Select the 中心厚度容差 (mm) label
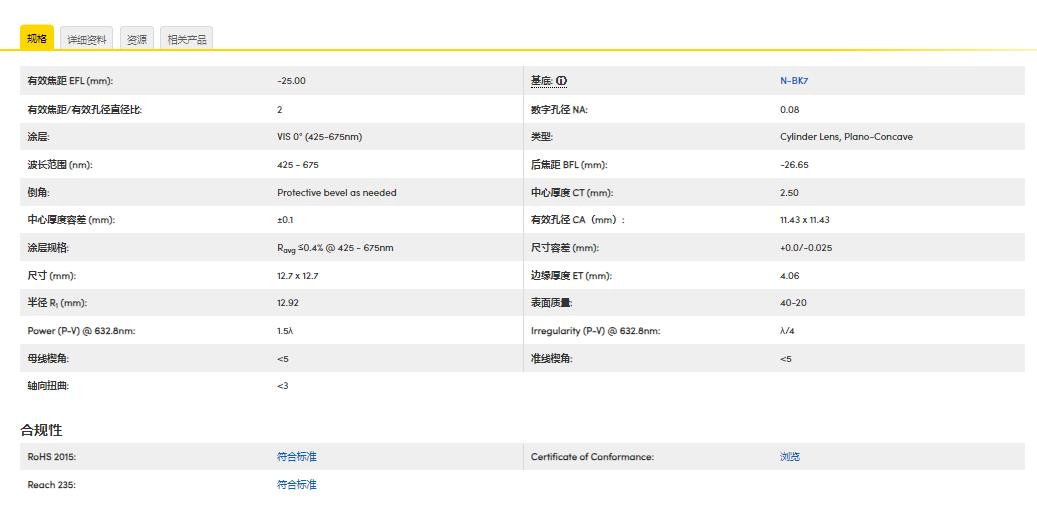This screenshot has width=1037, height=521. (71, 220)
